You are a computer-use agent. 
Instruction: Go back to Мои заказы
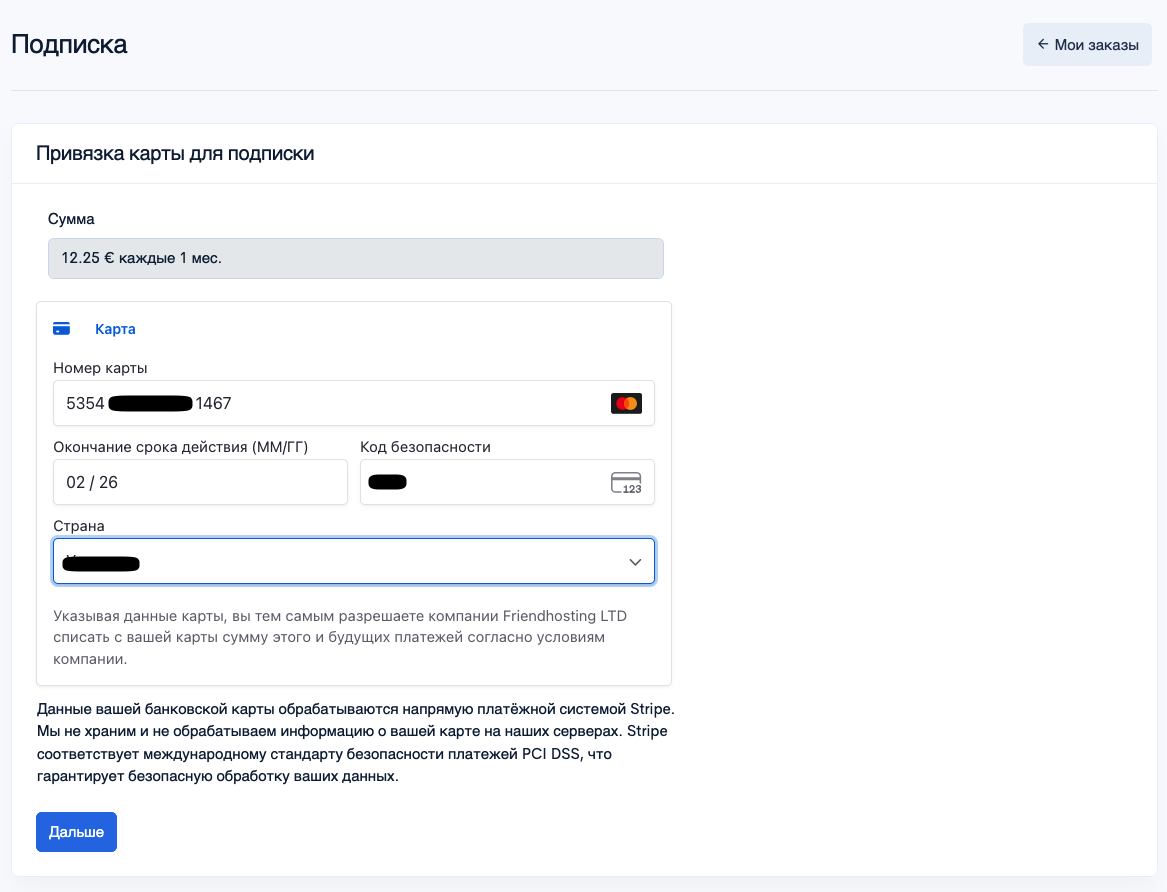point(1087,45)
